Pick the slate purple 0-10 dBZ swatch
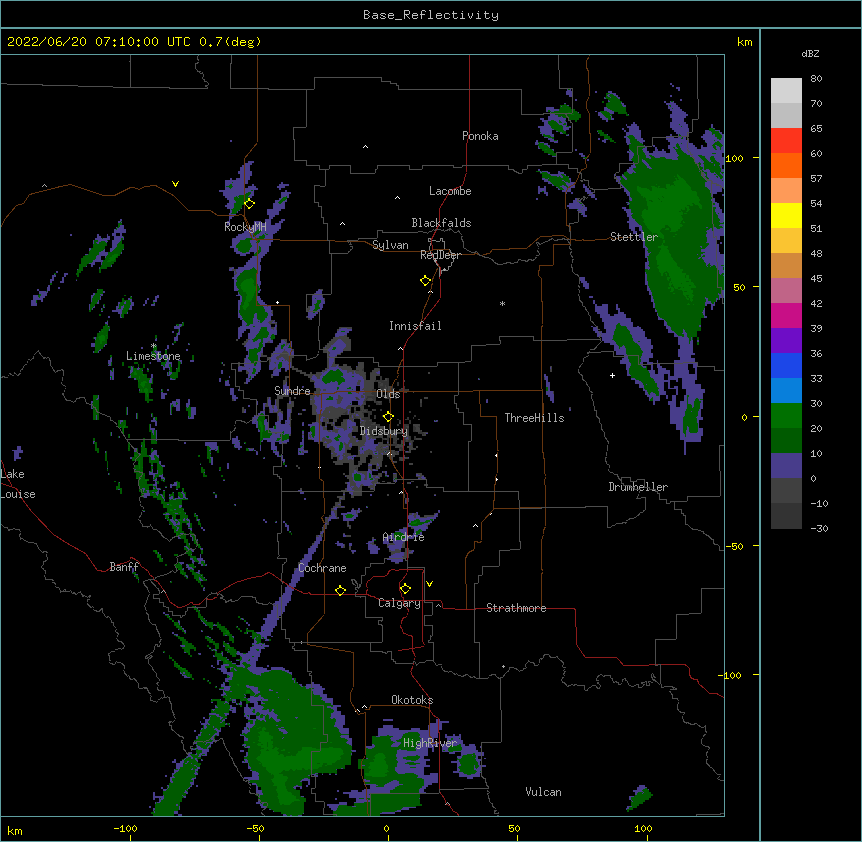The height and width of the screenshot is (842, 862). coord(786,466)
